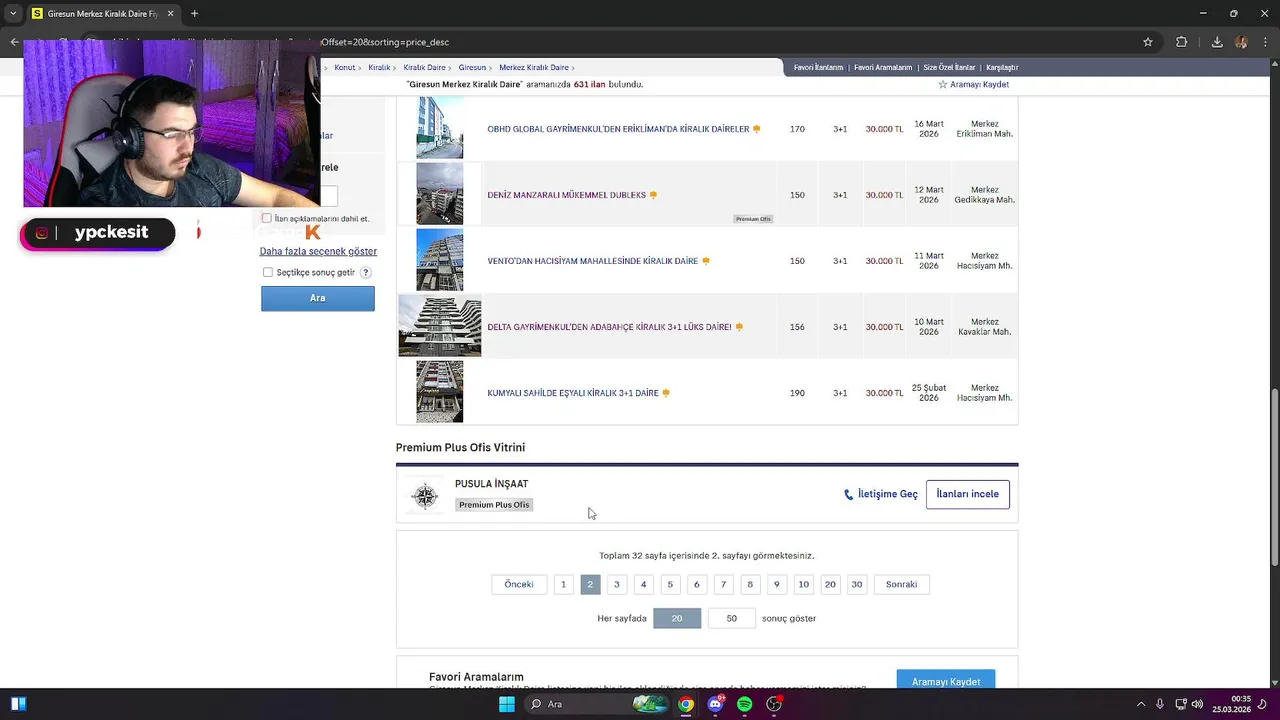Click the İlanları İncele button

(x=968, y=494)
